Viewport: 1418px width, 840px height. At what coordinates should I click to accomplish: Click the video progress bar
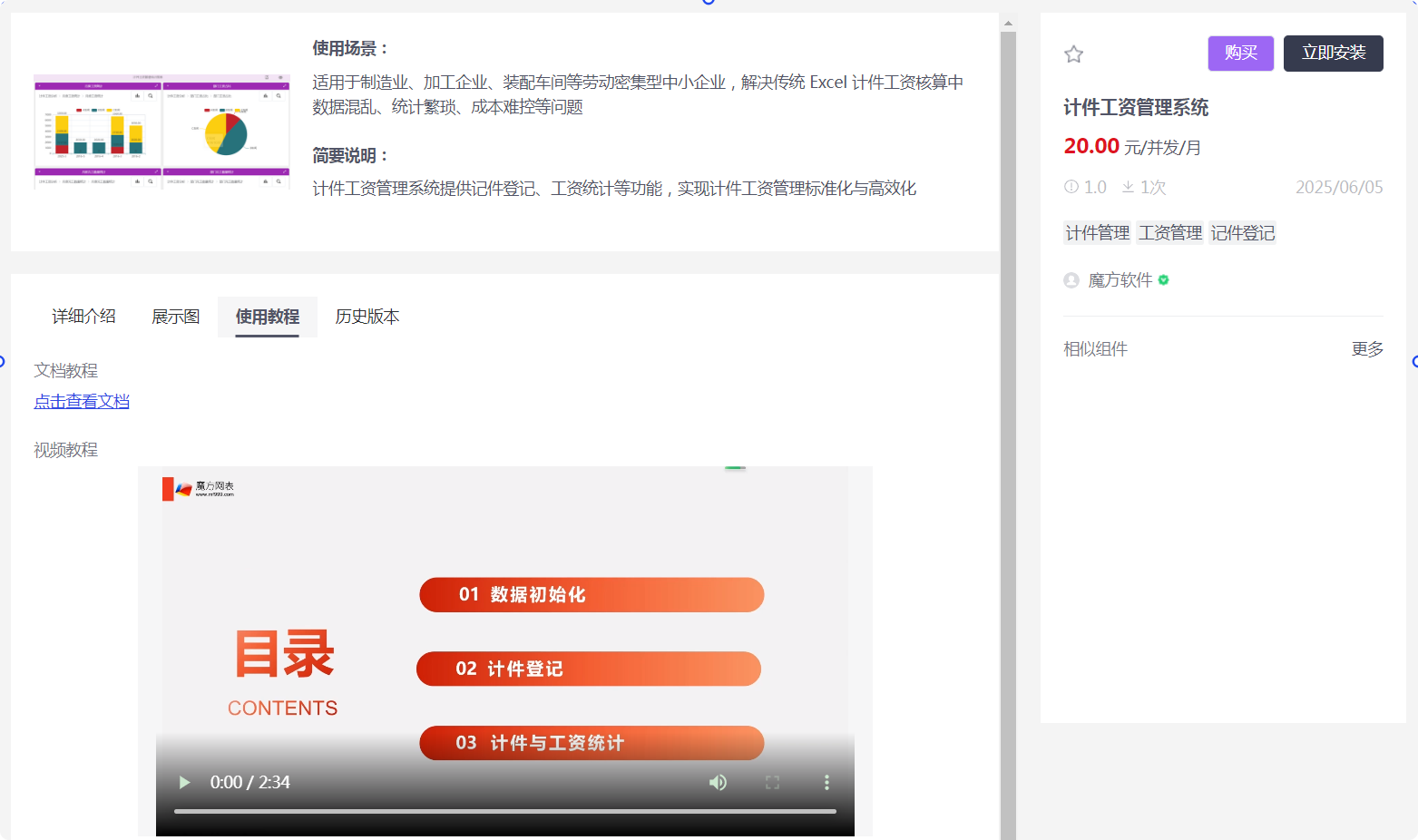coord(504,811)
